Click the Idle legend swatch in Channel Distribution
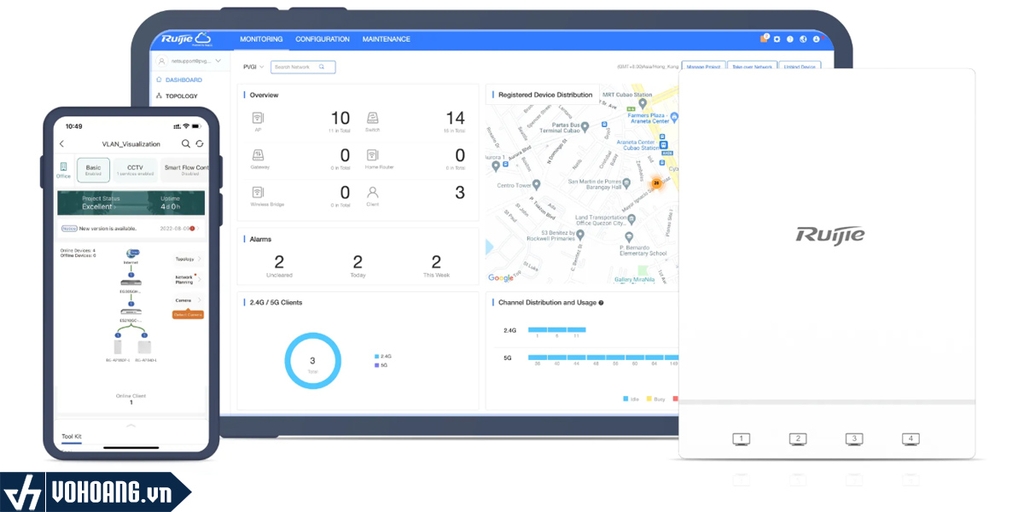Screen dimensions: 1024x512 coord(626,398)
